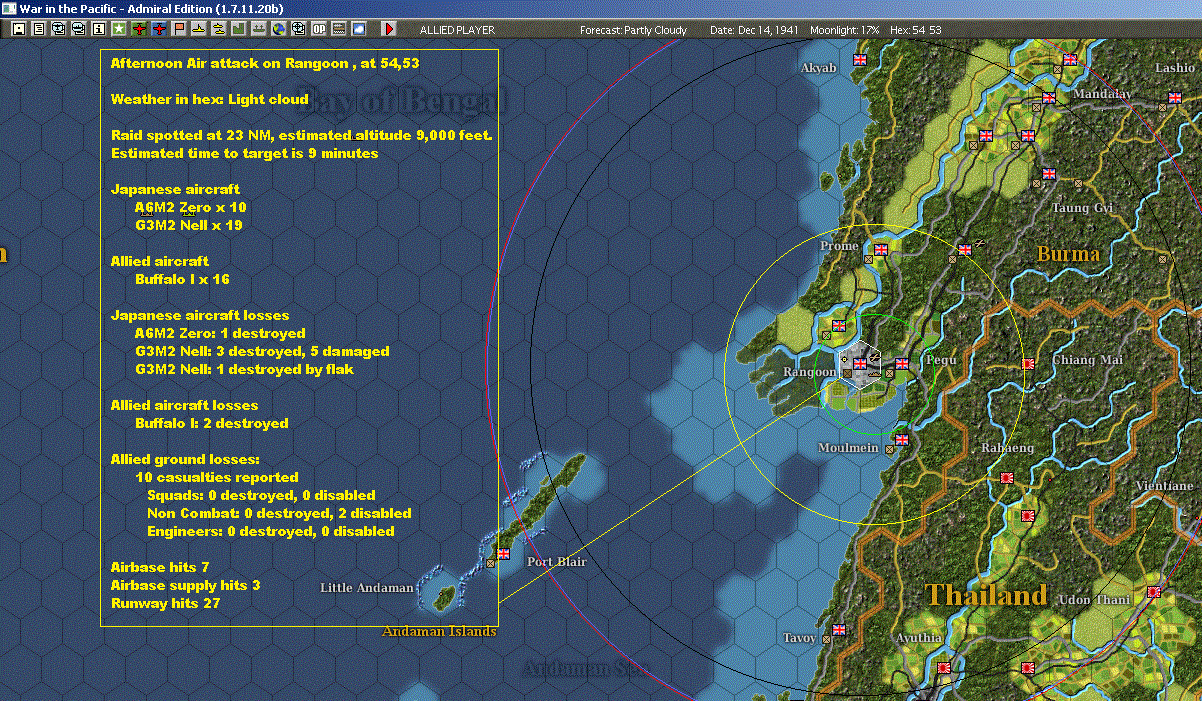1202x701 pixels.
Task: Click the monitor icon next to the info icon
Action: point(79,29)
